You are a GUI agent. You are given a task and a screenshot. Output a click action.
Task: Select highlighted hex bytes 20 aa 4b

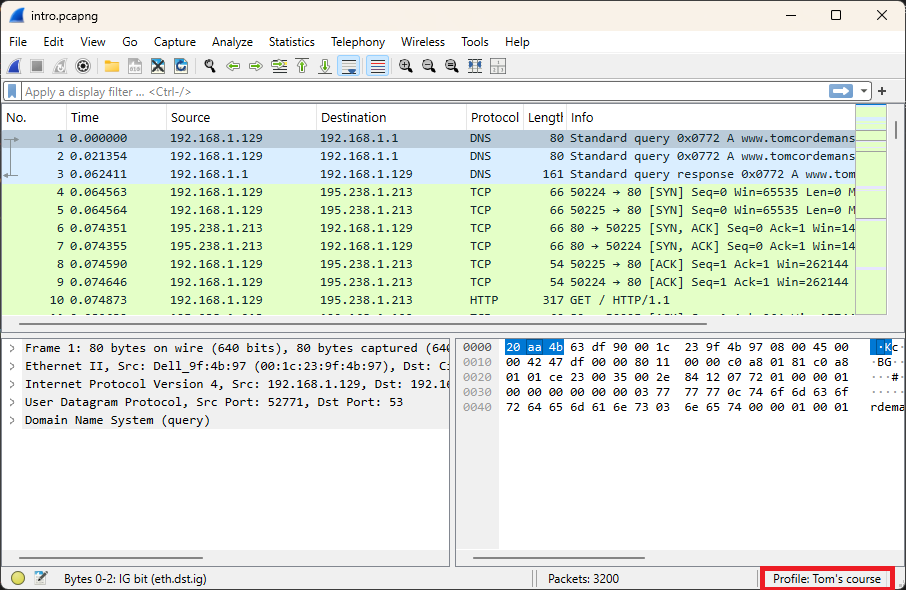pyautogui.click(x=534, y=347)
